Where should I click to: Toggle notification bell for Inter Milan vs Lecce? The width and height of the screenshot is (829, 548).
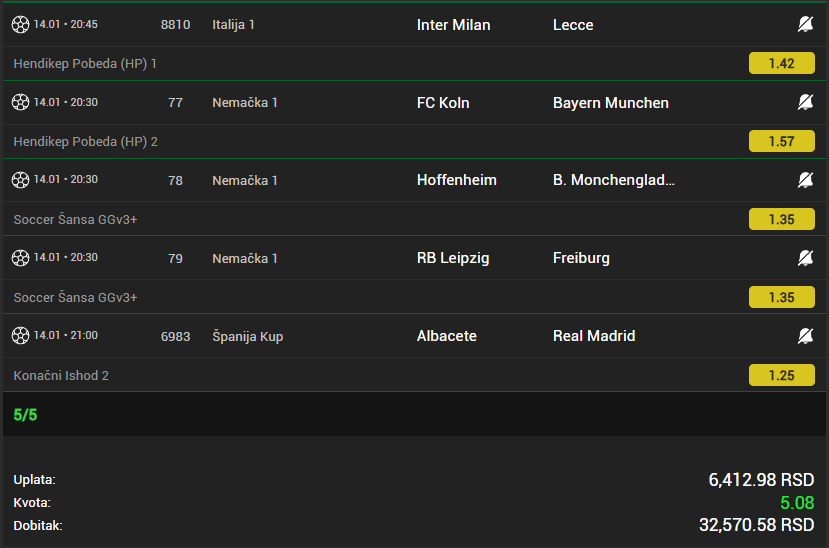805,24
